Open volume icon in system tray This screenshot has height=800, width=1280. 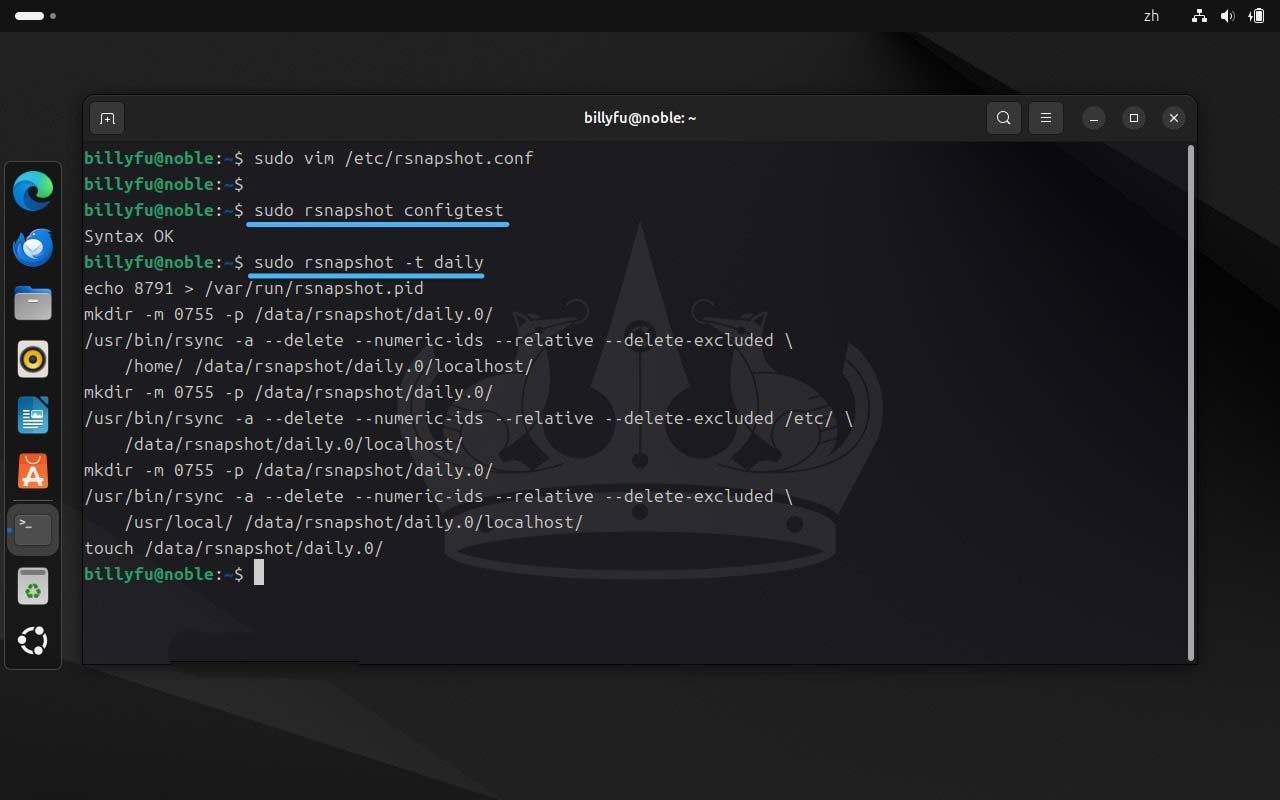[1228, 16]
